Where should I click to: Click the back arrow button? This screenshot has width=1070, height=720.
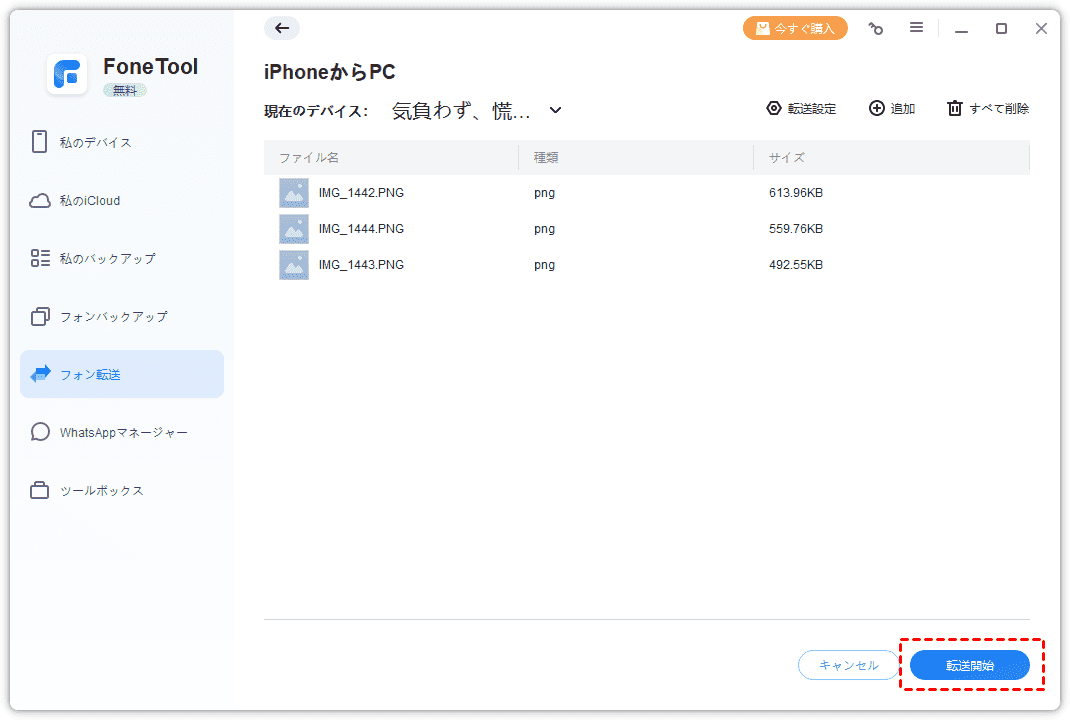[282, 28]
